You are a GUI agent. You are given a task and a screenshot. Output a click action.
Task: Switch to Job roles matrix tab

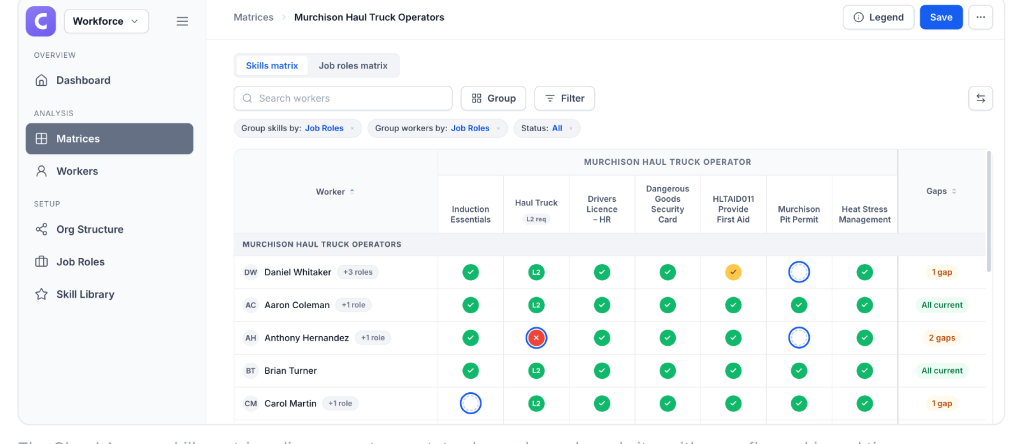point(353,66)
